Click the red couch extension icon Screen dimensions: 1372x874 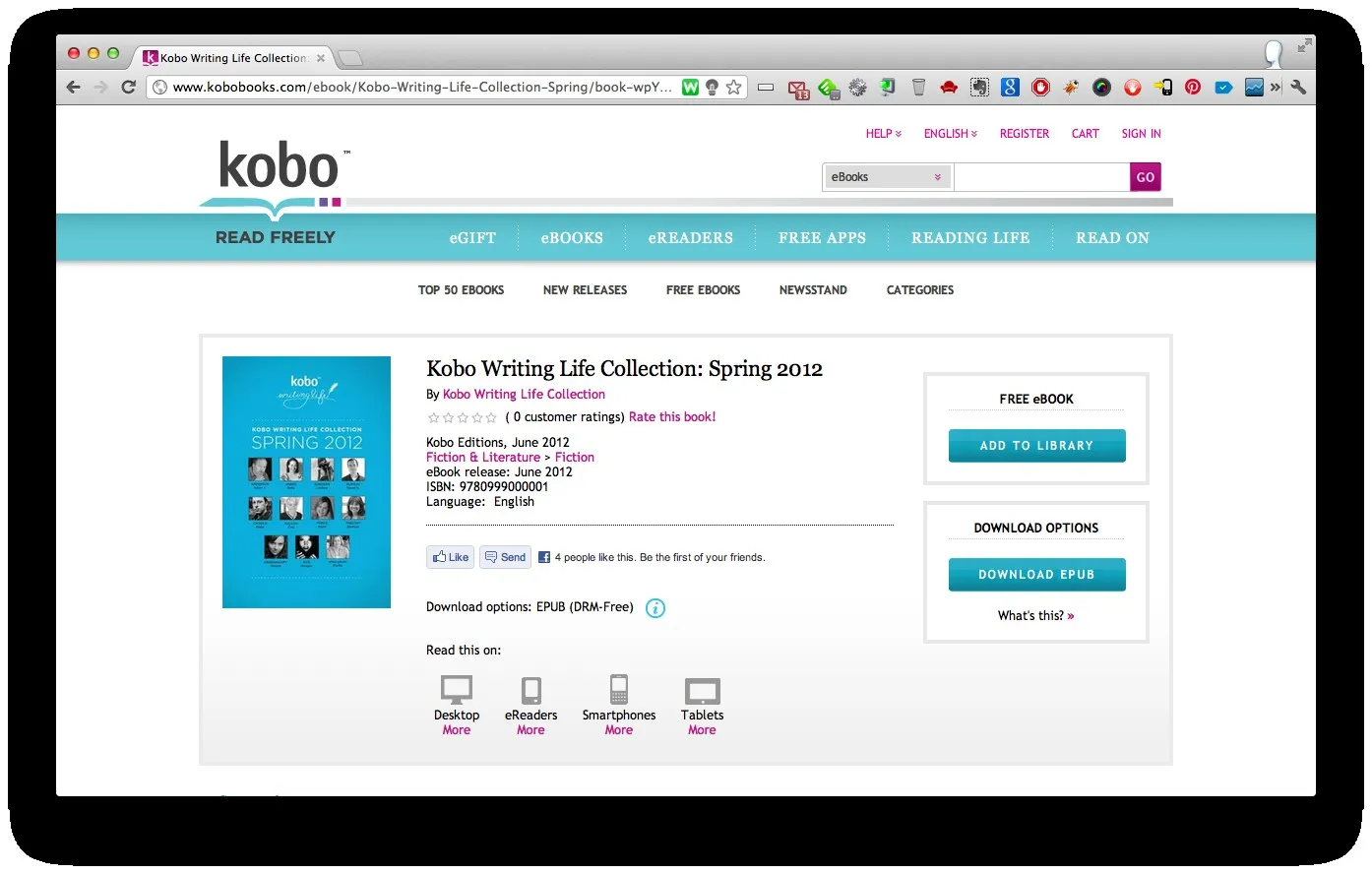tap(949, 88)
